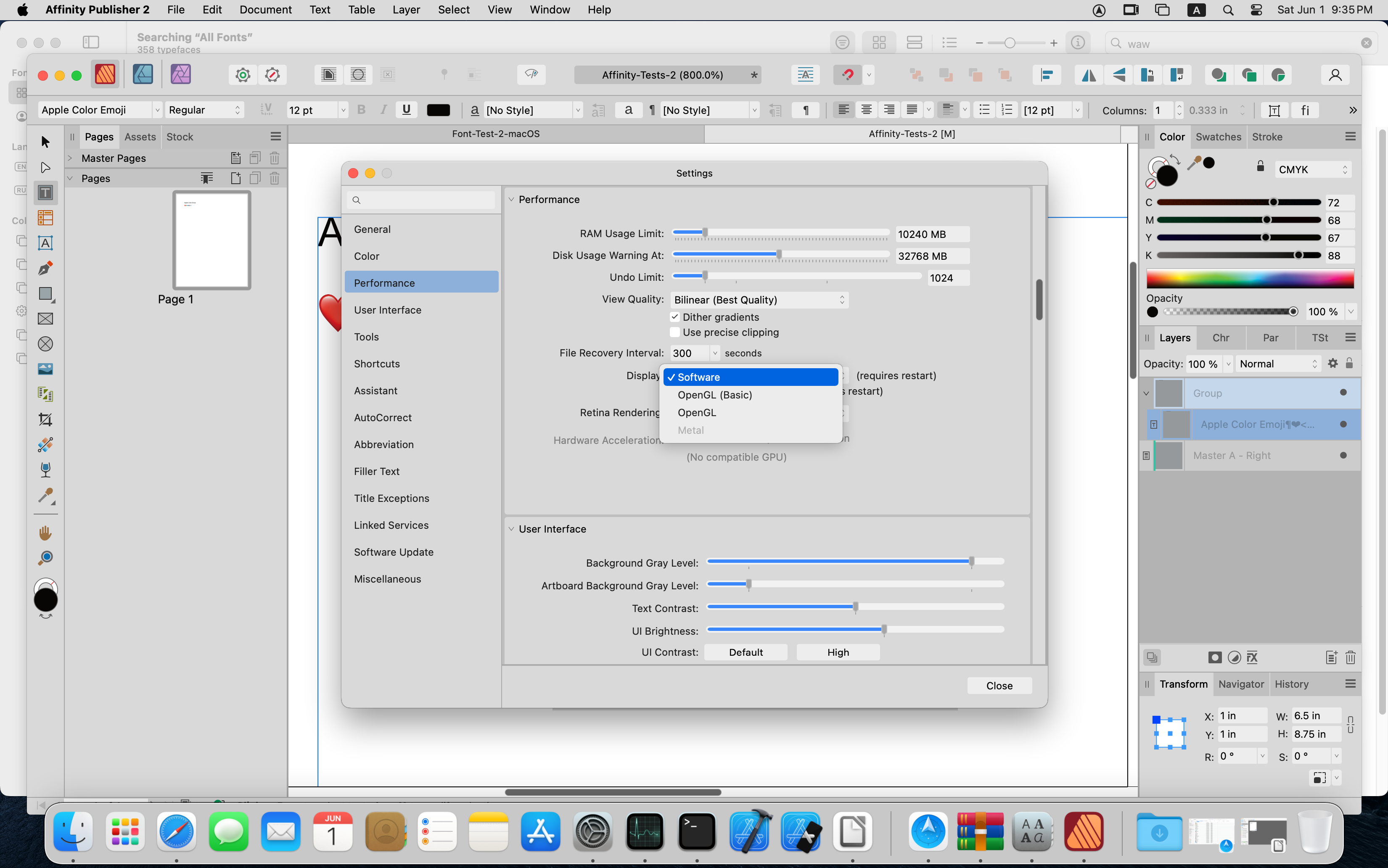Click the Close button in Settings
1388x868 pixels.
pos(999,686)
